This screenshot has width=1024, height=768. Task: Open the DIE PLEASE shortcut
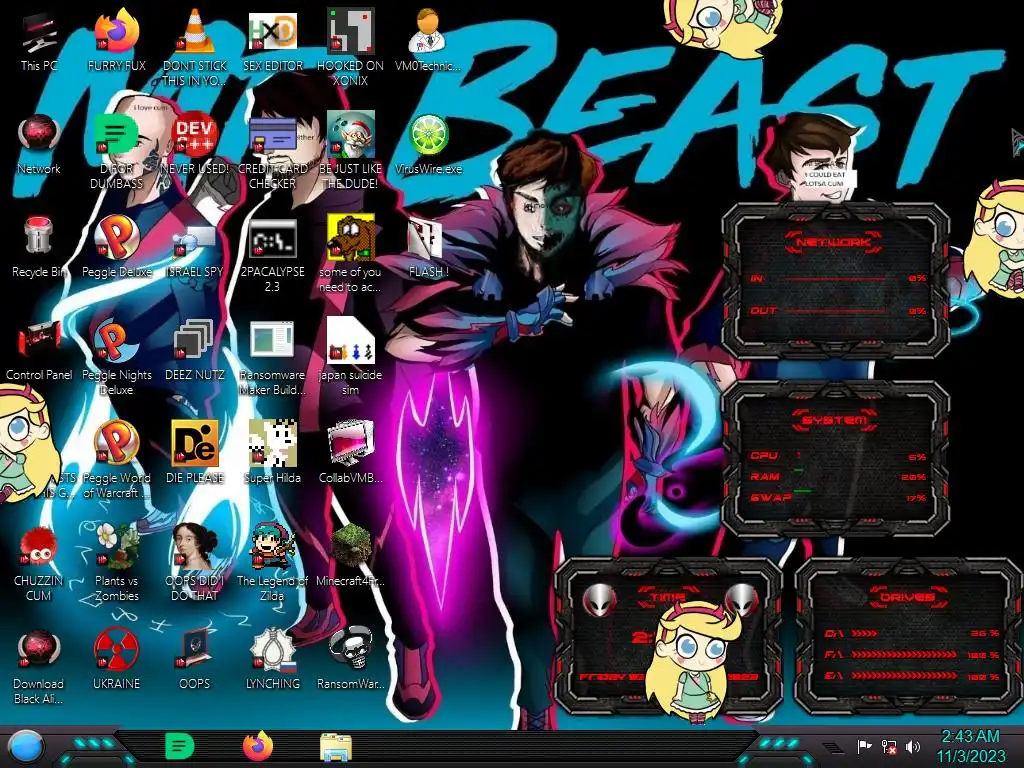[x=195, y=452]
